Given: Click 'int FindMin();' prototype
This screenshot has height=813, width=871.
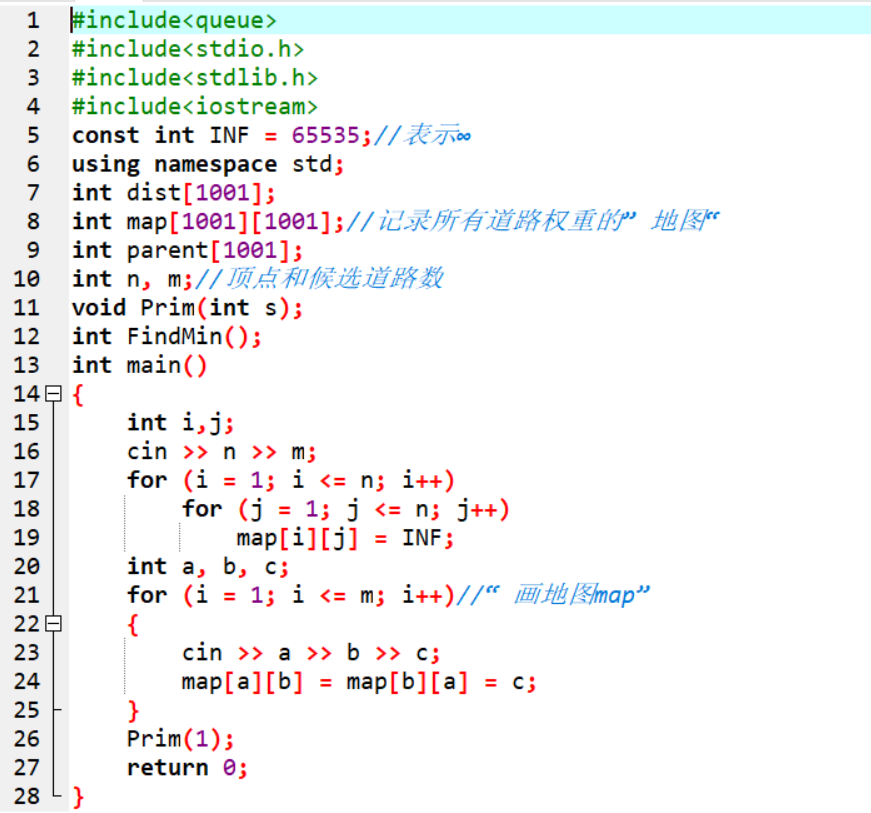Looking at the screenshot, I should pyautogui.click(x=167, y=337).
